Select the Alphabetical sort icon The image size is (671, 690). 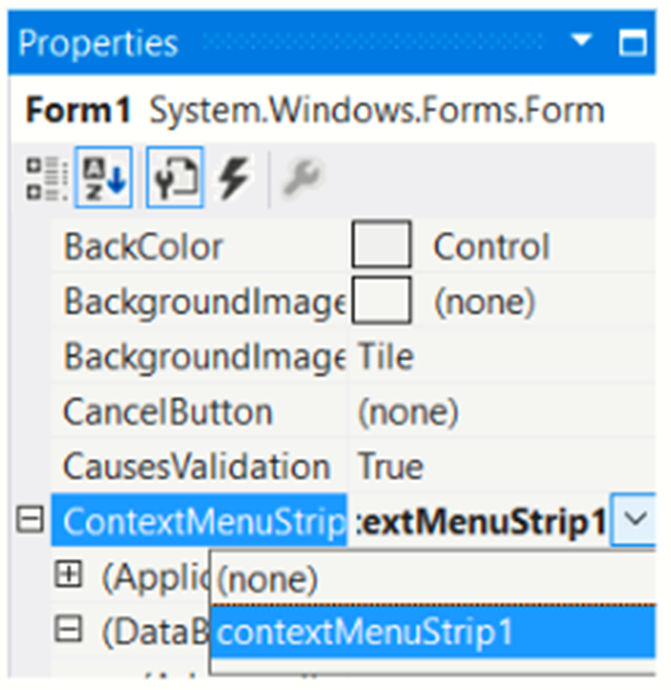104,180
